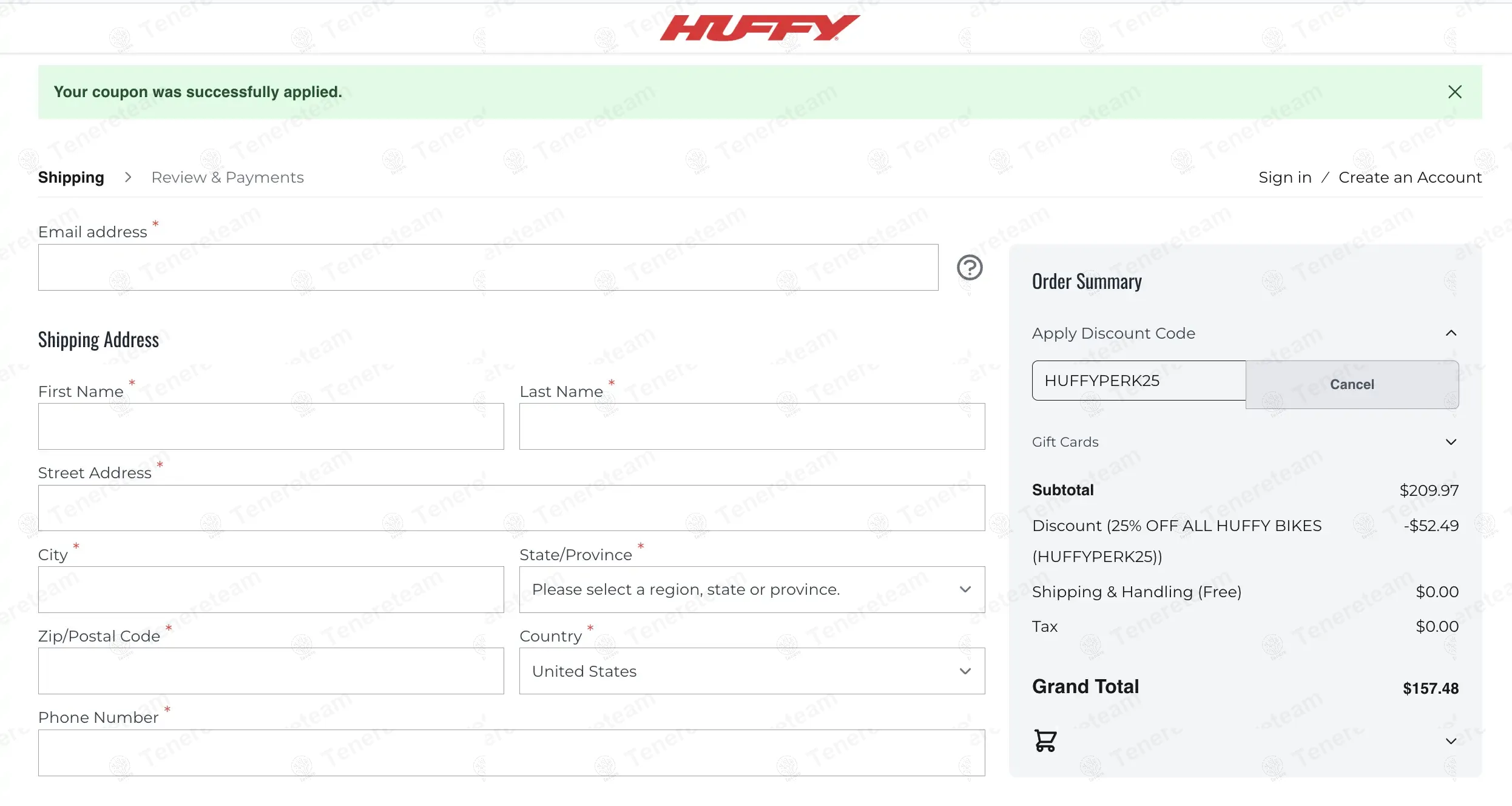Go to Review & Payments step

(x=228, y=177)
